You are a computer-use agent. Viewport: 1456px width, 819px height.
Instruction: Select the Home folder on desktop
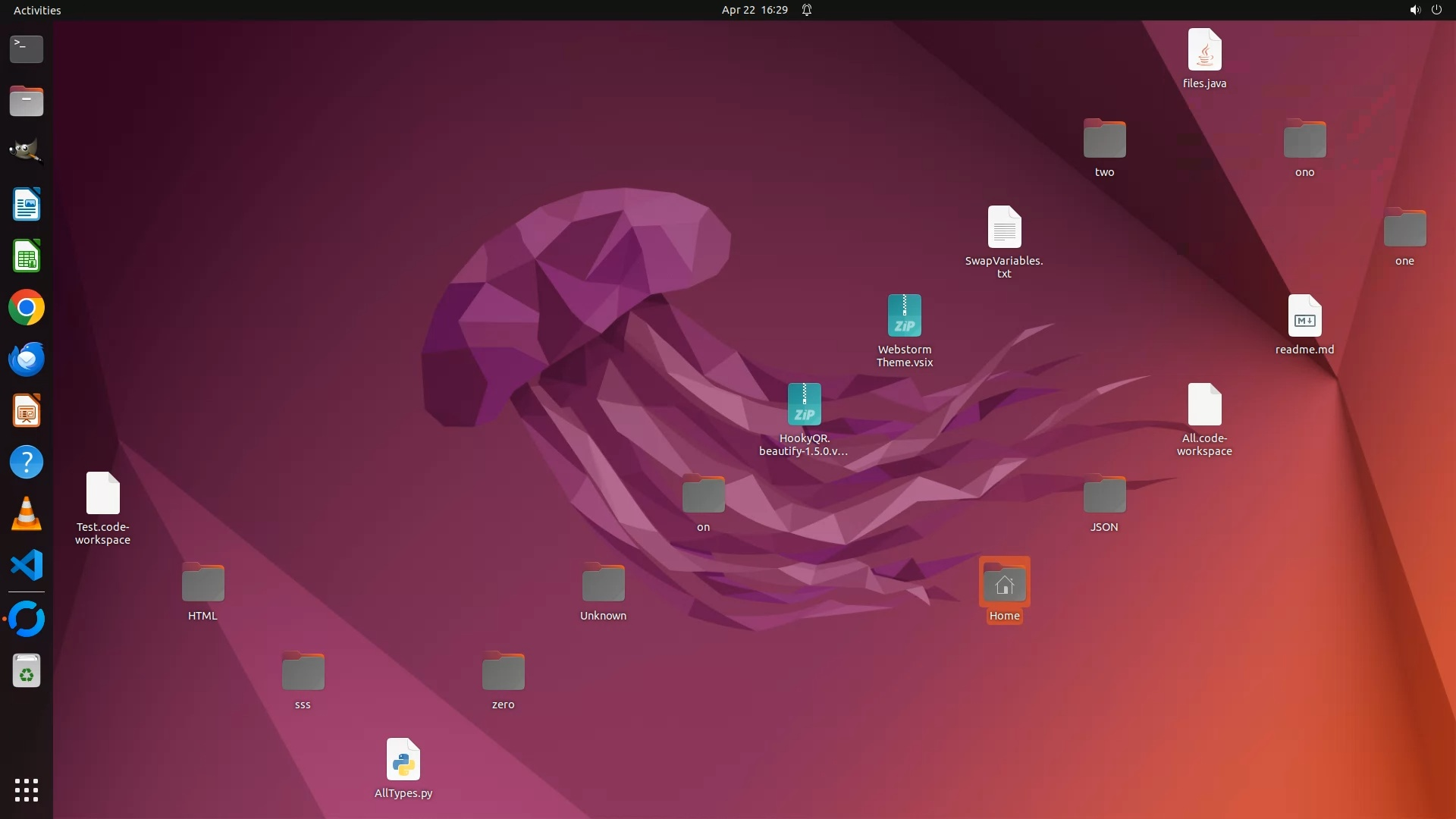click(x=1004, y=583)
